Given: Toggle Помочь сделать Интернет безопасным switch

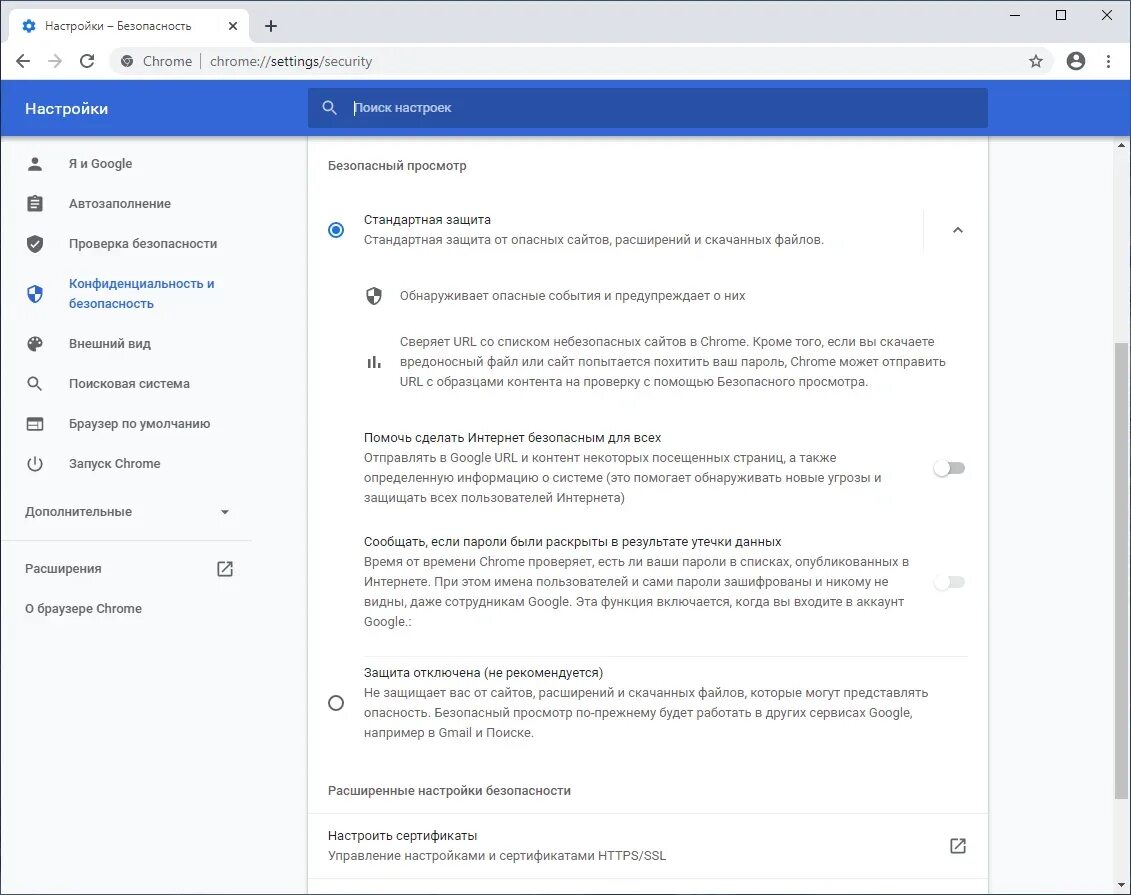Looking at the screenshot, I should pos(949,468).
